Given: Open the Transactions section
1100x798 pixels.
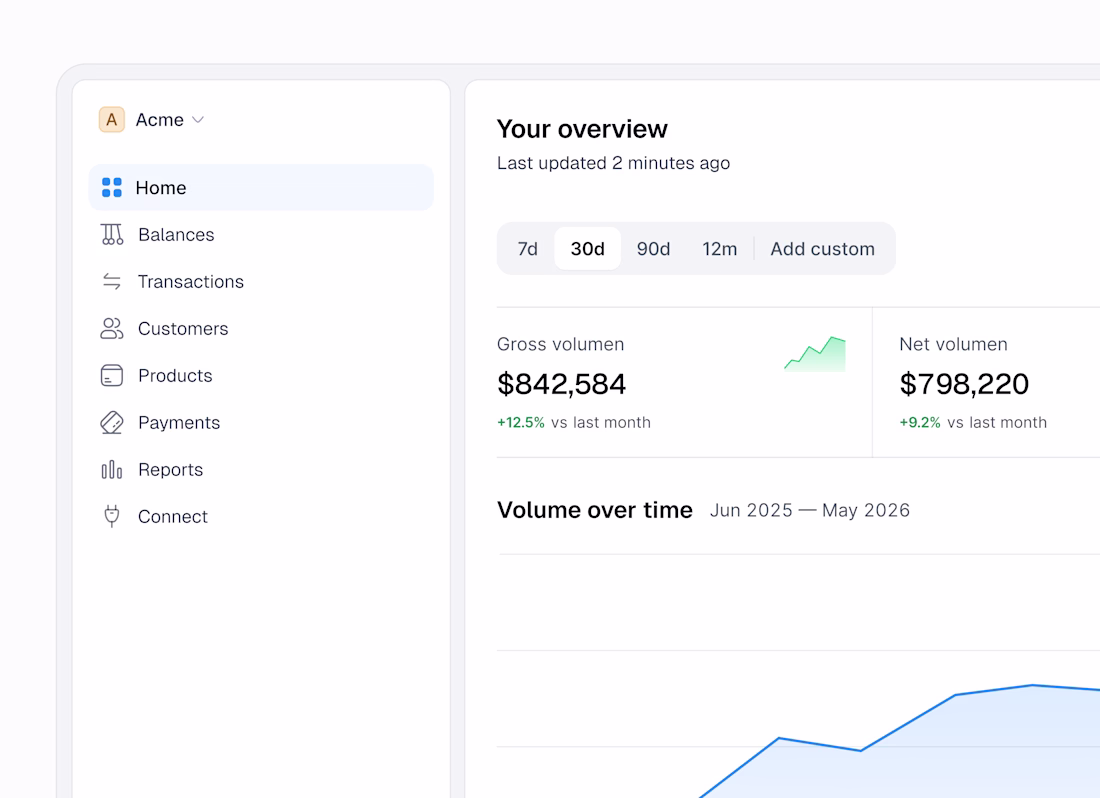Looking at the screenshot, I should (191, 281).
